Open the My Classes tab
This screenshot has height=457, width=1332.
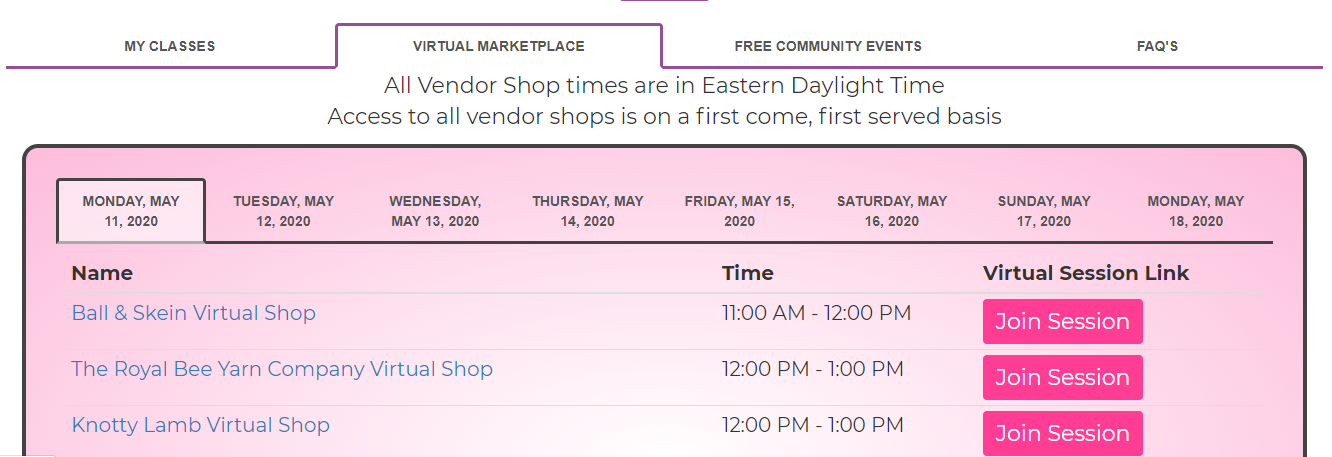[x=169, y=46]
